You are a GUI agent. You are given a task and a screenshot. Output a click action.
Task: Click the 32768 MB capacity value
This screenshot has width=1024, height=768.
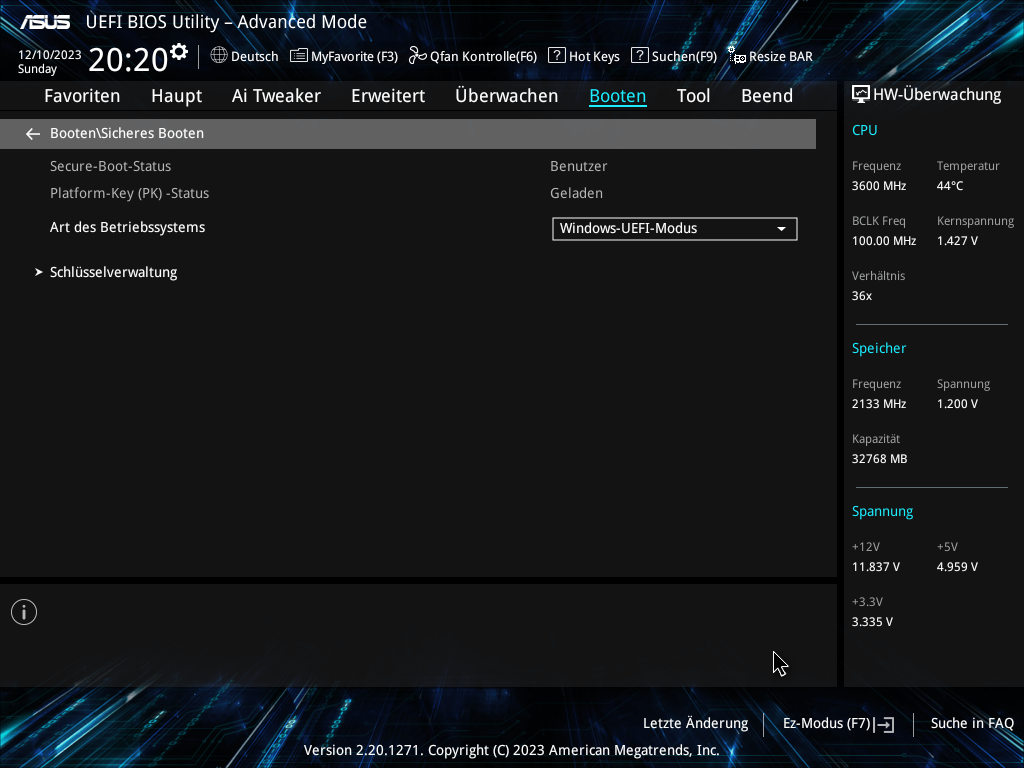[x=880, y=459]
